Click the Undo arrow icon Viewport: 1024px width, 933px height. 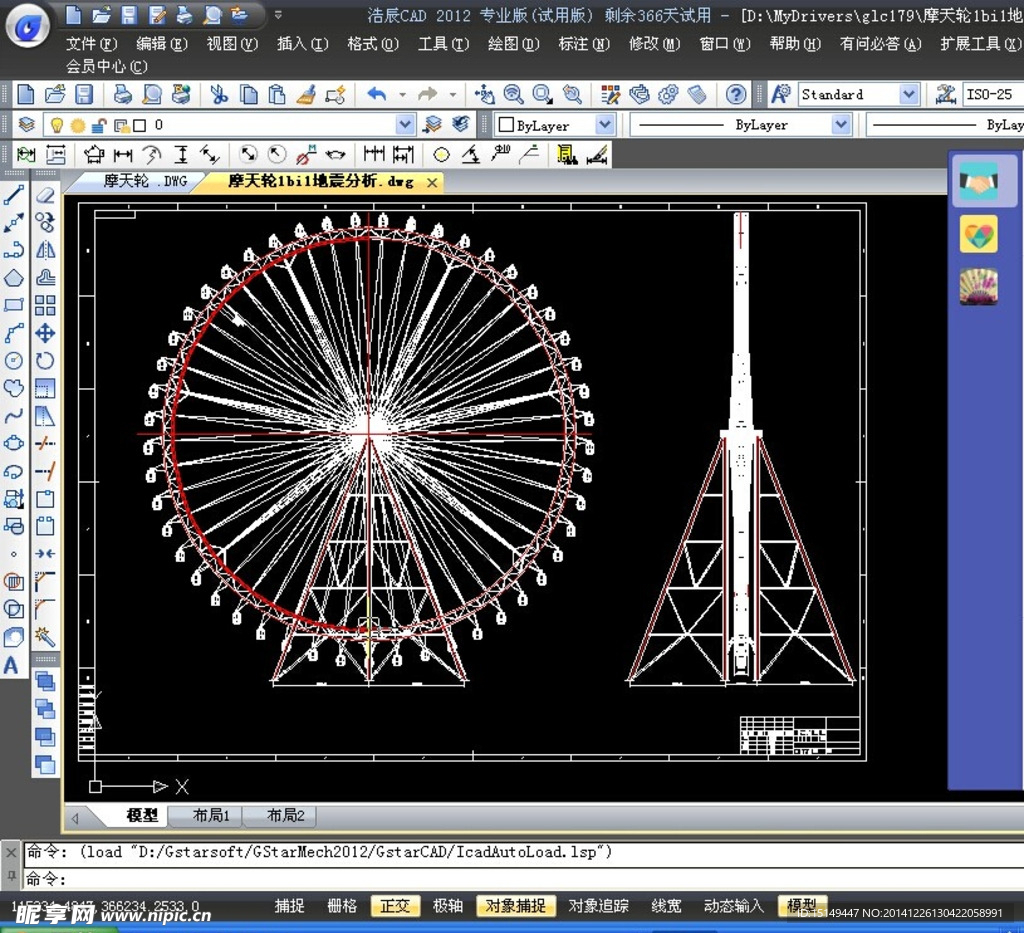[x=377, y=95]
